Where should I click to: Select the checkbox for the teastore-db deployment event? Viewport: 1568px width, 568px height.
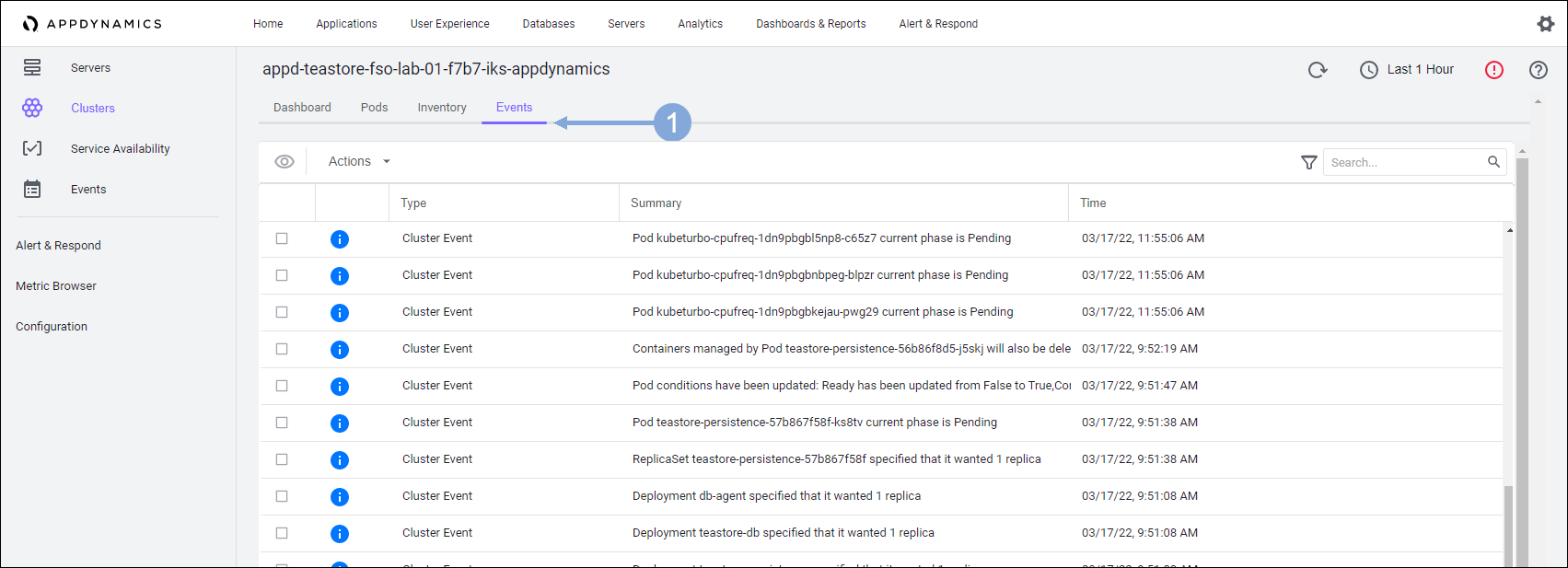tap(282, 533)
